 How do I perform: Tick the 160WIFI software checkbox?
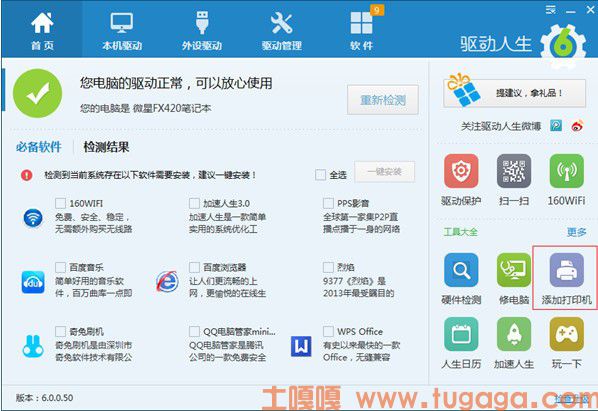[60, 203]
